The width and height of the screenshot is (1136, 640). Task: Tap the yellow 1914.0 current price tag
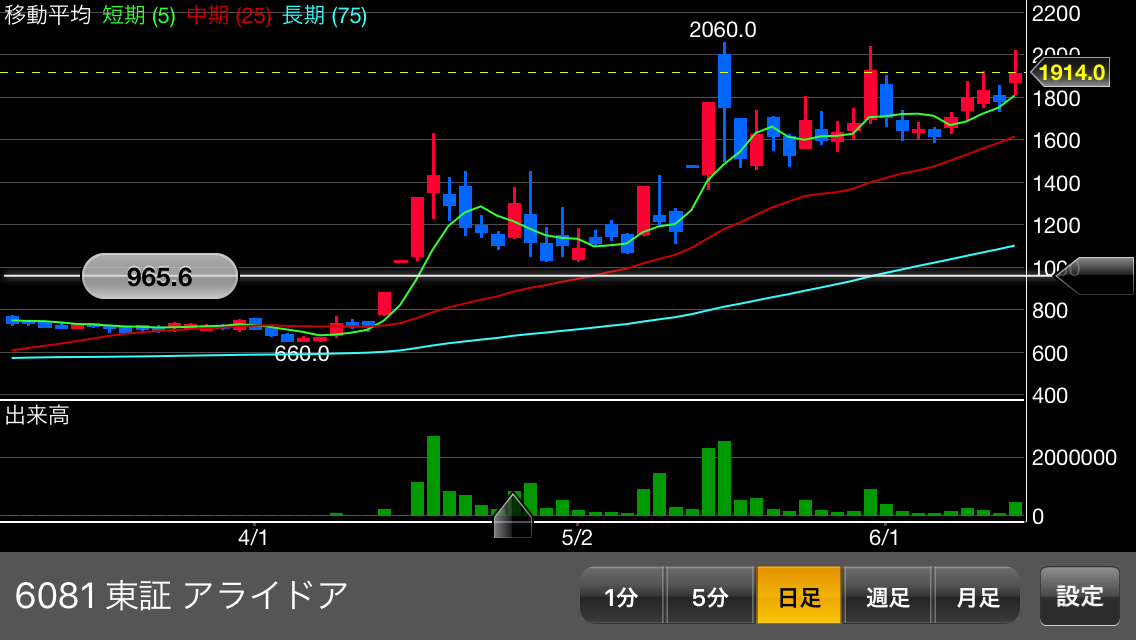click(x=1070, y=72)
